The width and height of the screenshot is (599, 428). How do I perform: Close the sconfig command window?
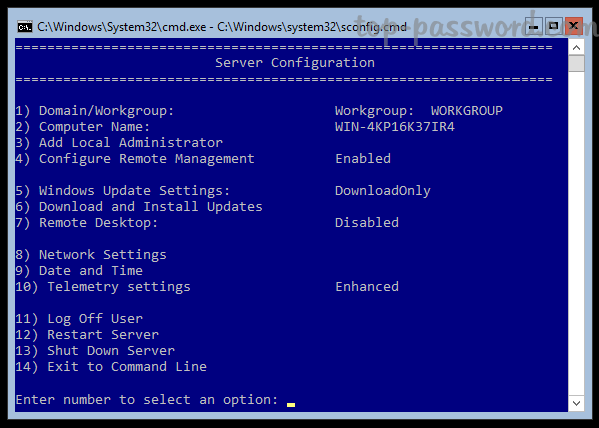[x=573, y=26]
